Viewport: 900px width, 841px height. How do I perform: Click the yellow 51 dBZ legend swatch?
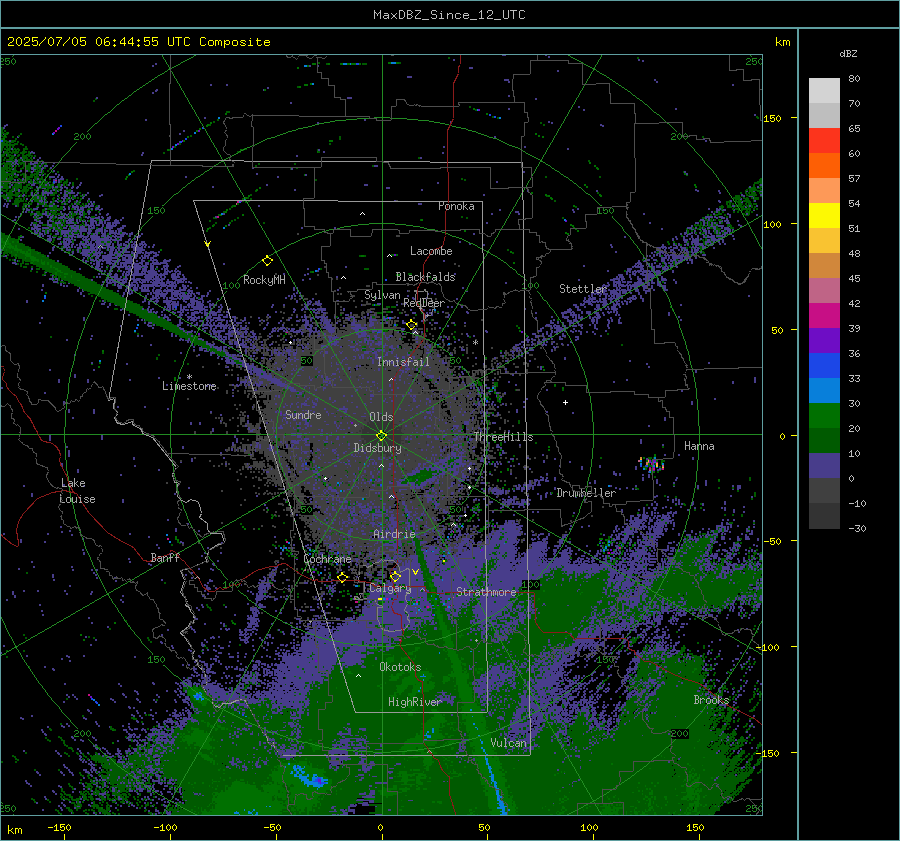pos(824,216)
